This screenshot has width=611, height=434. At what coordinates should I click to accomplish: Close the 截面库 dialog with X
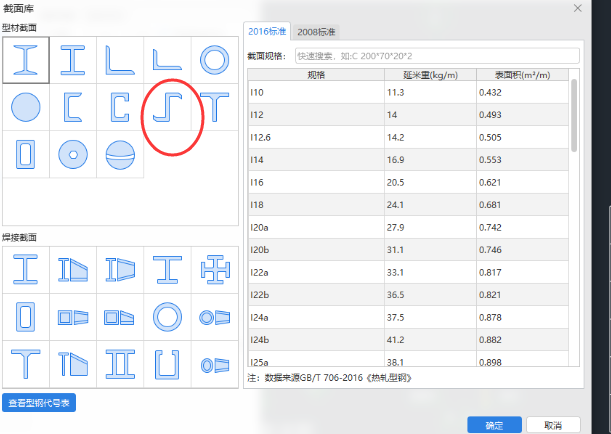(x=577, y=8)
